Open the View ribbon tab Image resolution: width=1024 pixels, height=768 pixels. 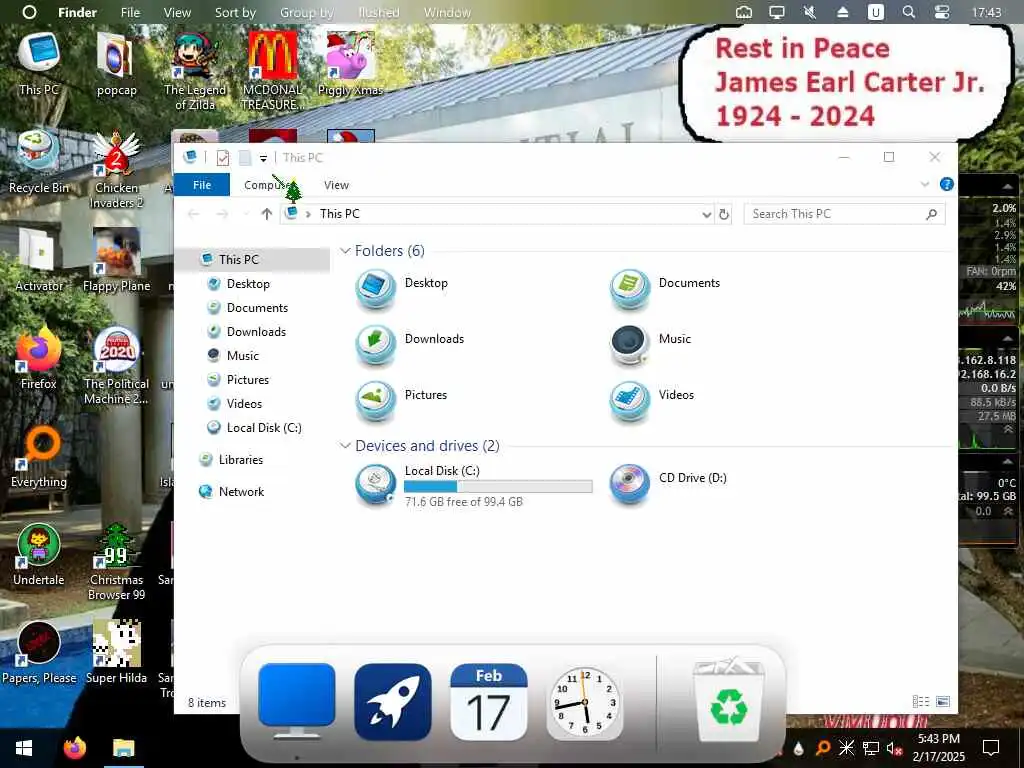click(x=336, y=185)
